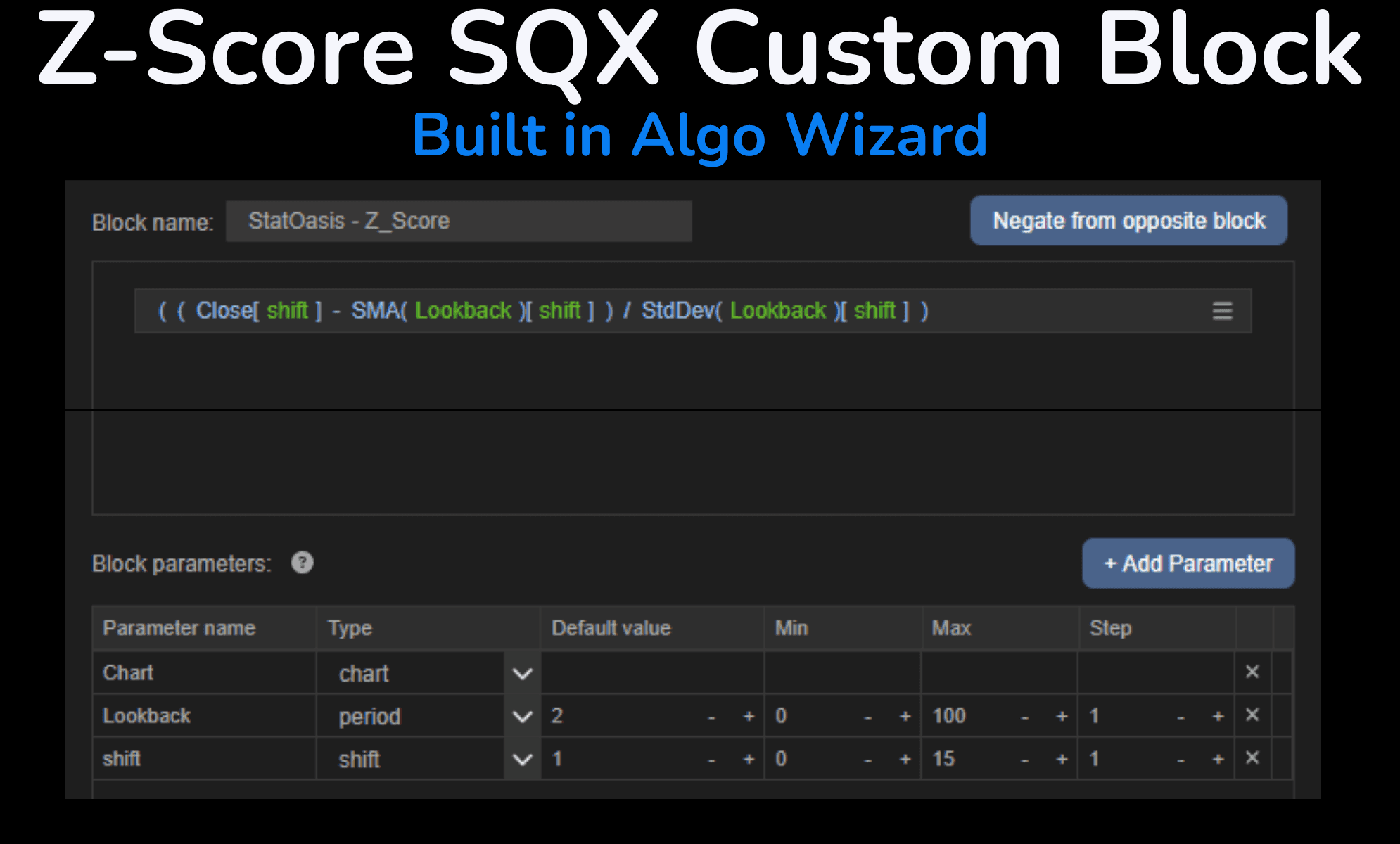Click the Lookback Max value 100
Screen dimensions: 1400x844
point(949,716)
